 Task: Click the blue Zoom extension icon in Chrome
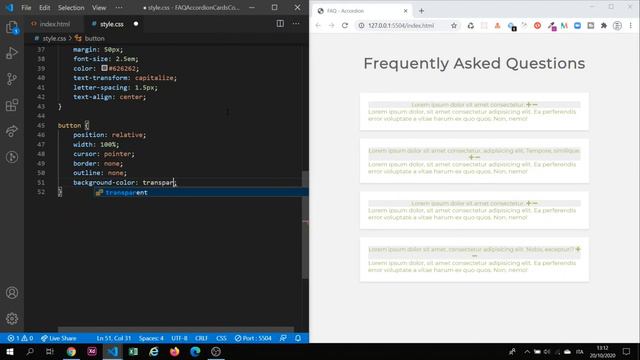tap(577, 25)
